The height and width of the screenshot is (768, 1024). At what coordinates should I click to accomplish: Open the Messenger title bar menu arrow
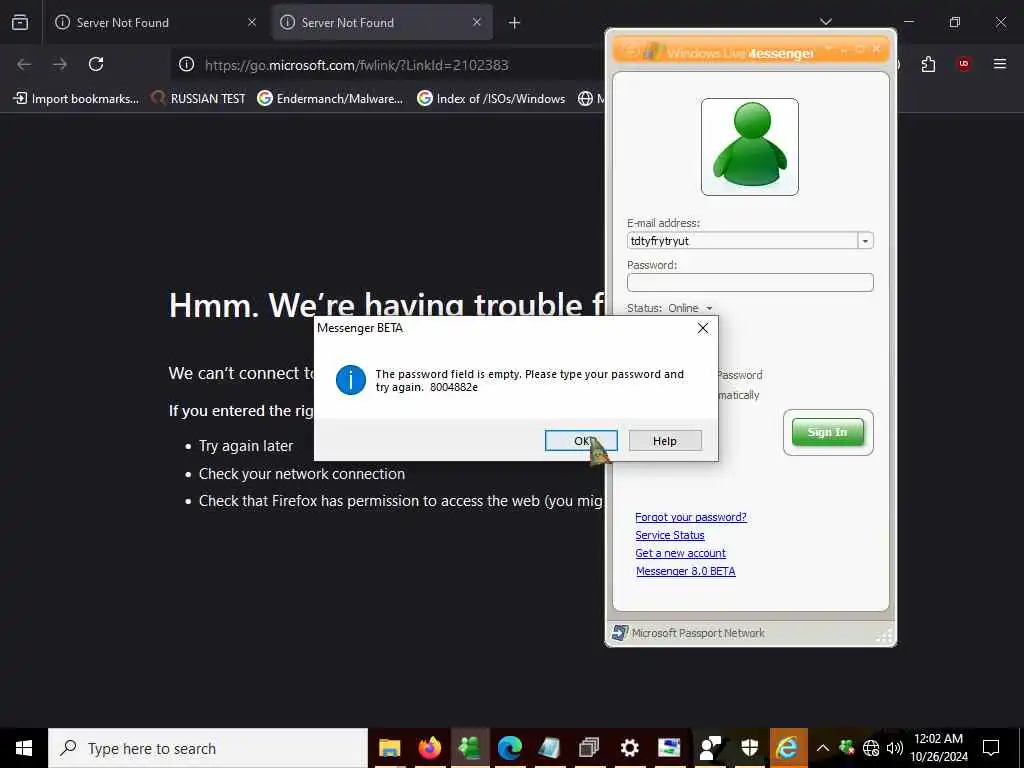point(828,49)
